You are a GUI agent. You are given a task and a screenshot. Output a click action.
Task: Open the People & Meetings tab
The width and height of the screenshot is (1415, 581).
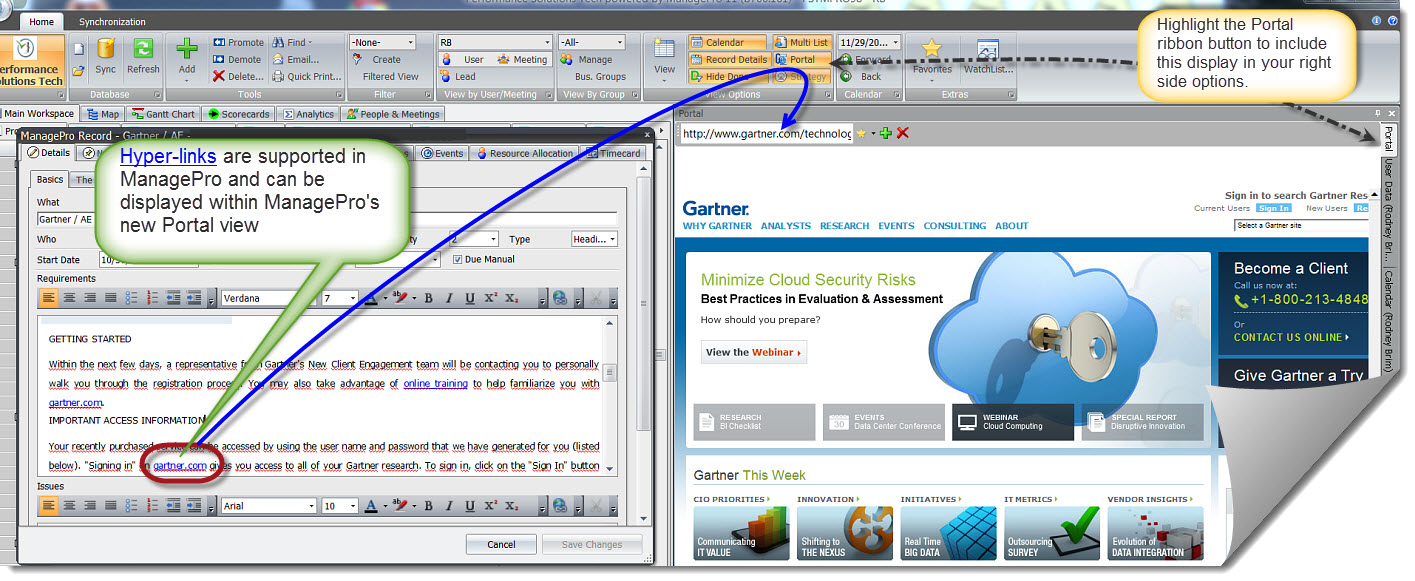tap(393, 114)
